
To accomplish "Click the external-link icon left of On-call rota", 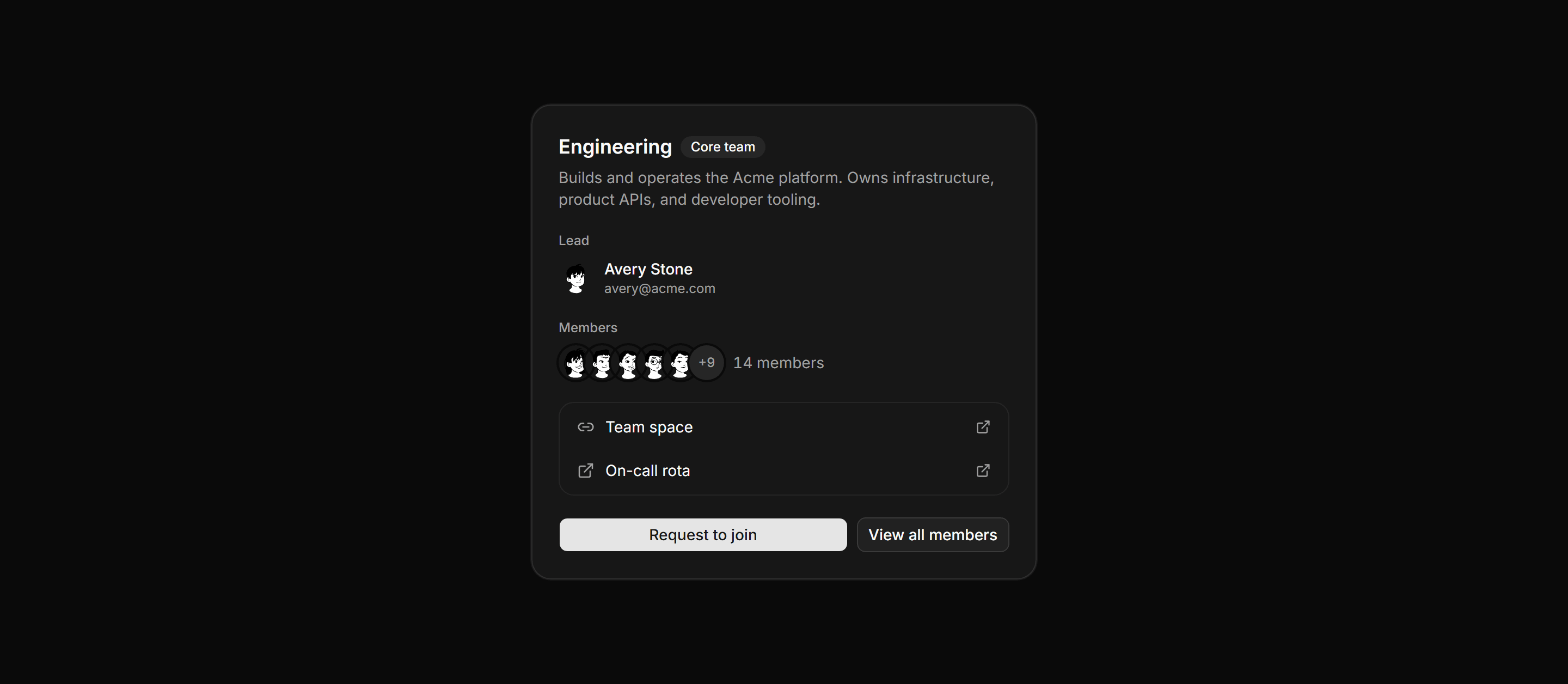I will click(586, 471).
